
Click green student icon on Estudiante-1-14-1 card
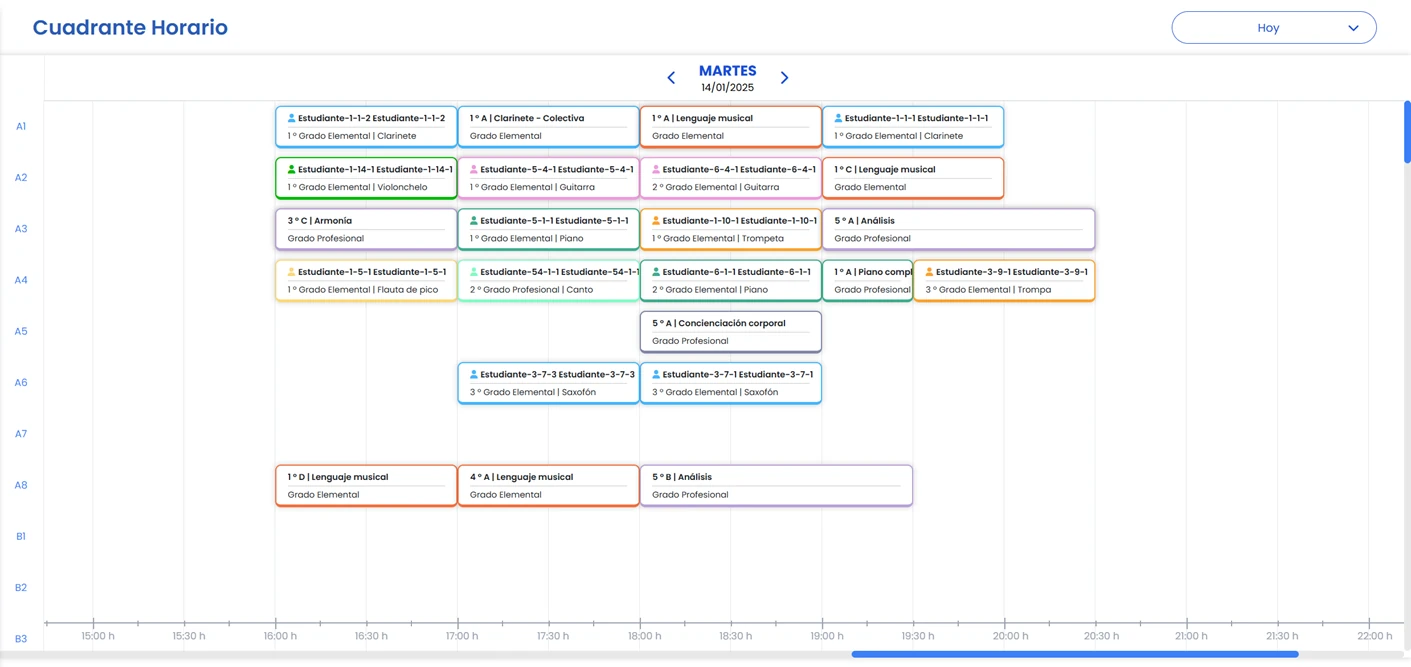291,170
